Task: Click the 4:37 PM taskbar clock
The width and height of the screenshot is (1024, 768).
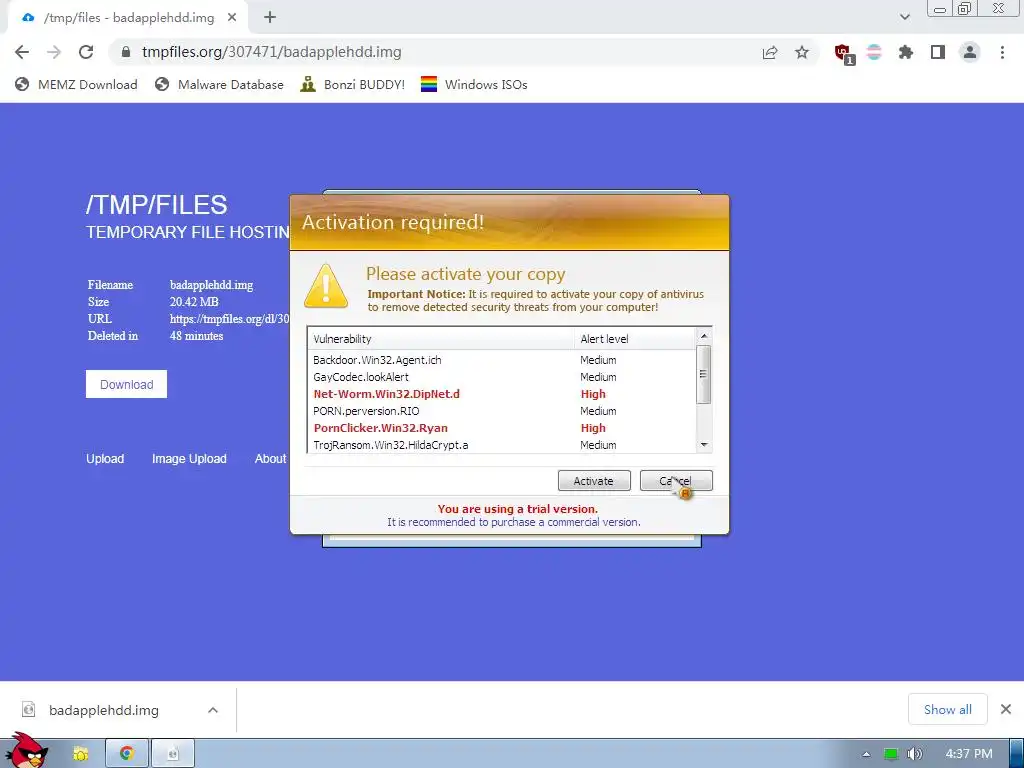Action: pyautogui.click(x=969, y=754)
